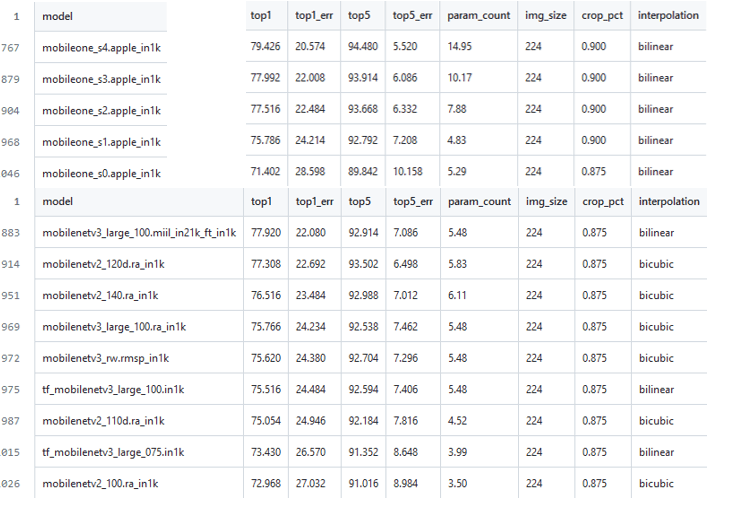Viewport: 740px width, 530px height.
Task: Click the param_count value 10.17
Action: point(460,77)
